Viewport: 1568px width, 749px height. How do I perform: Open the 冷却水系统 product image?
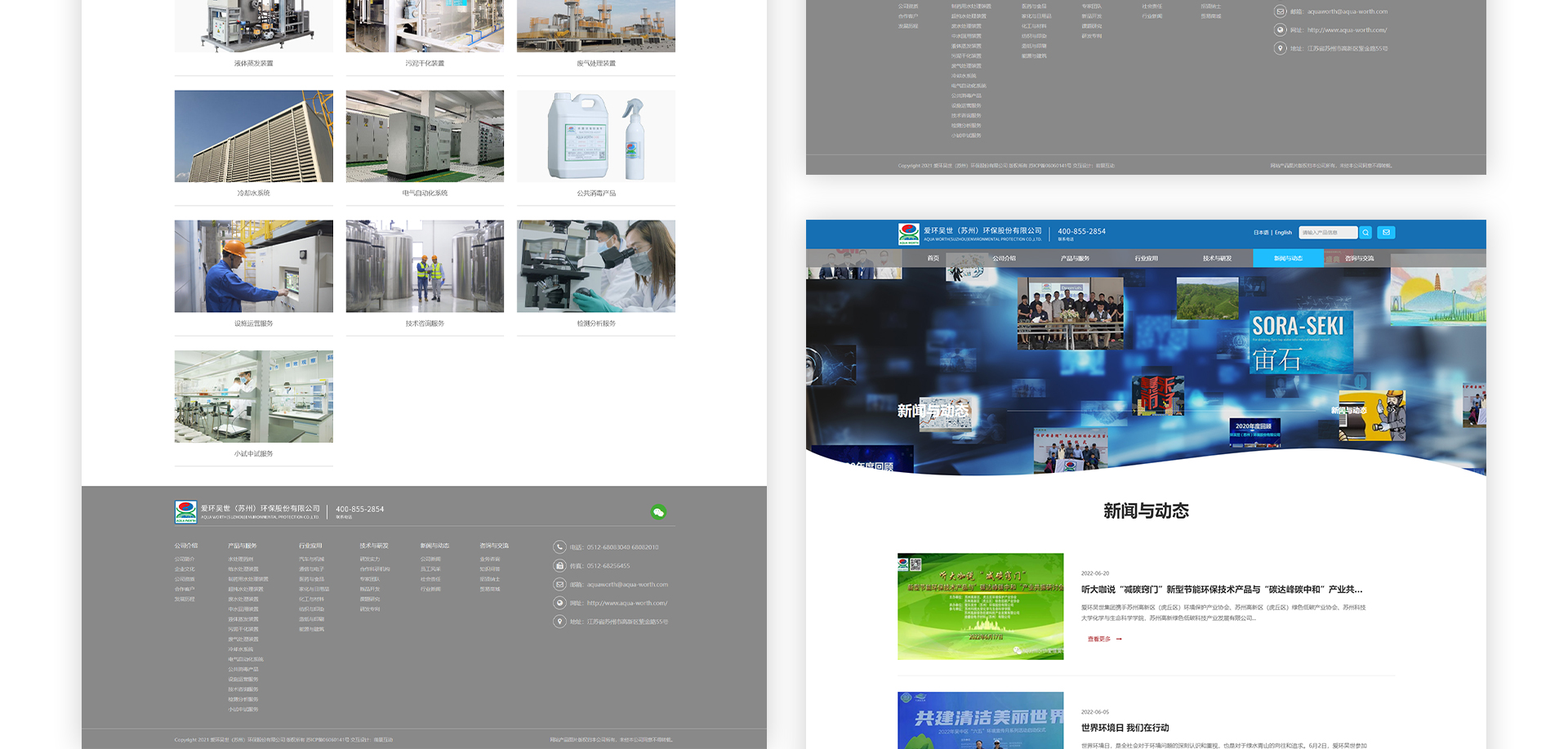(x=254, y=136)
